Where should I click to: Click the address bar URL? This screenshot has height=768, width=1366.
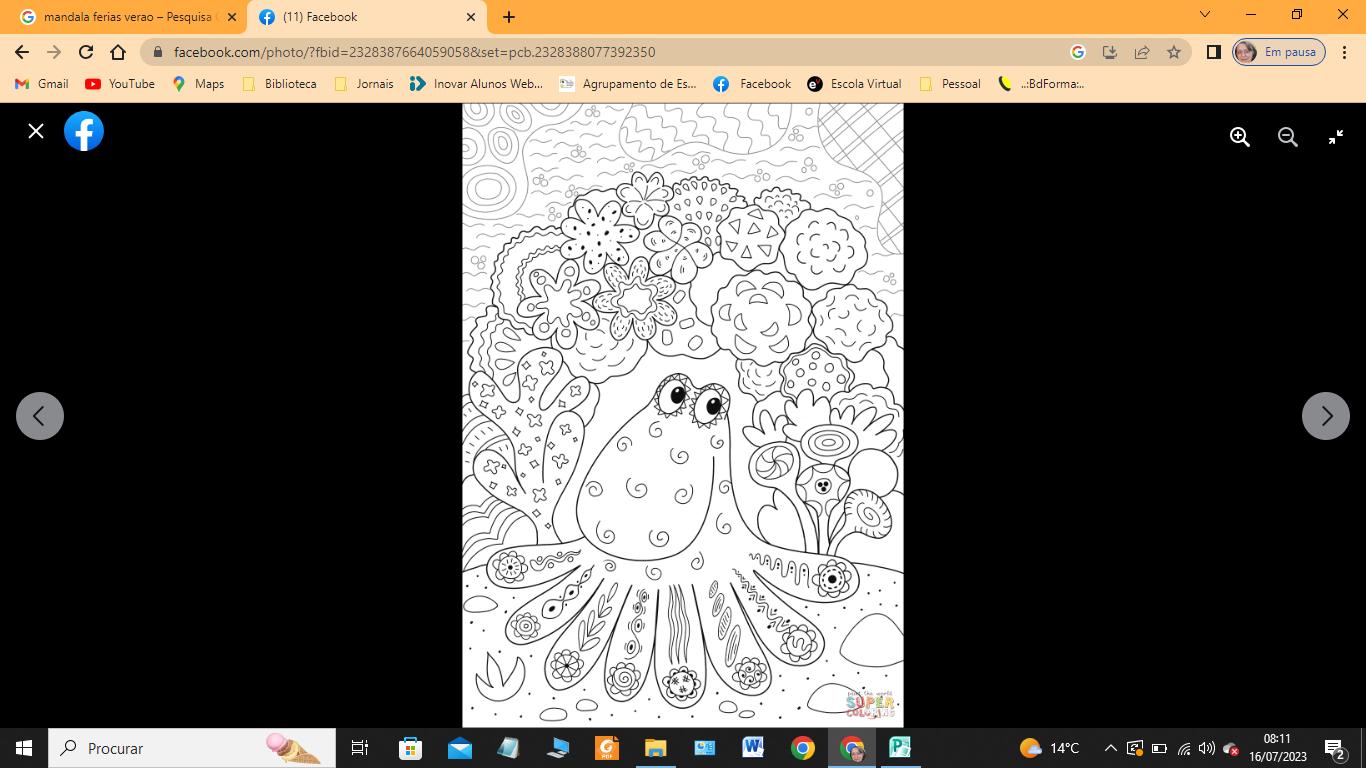pos(414,52)
